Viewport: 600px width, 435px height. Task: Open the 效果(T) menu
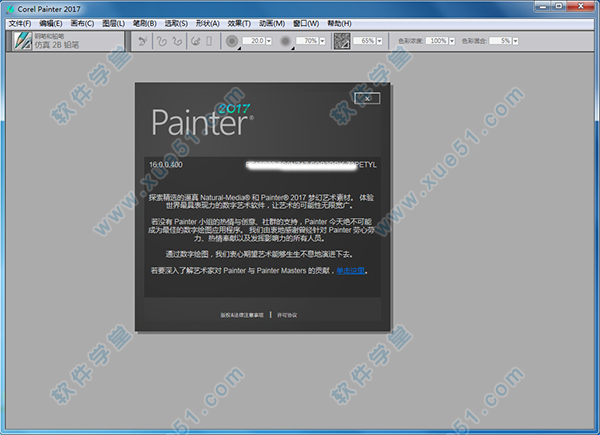click(x=238, y=22)
